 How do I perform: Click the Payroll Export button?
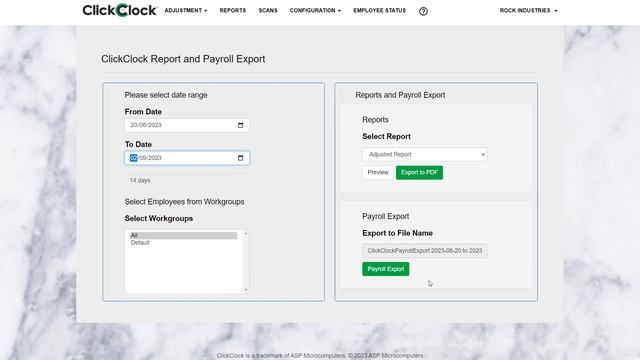(386, 269)
